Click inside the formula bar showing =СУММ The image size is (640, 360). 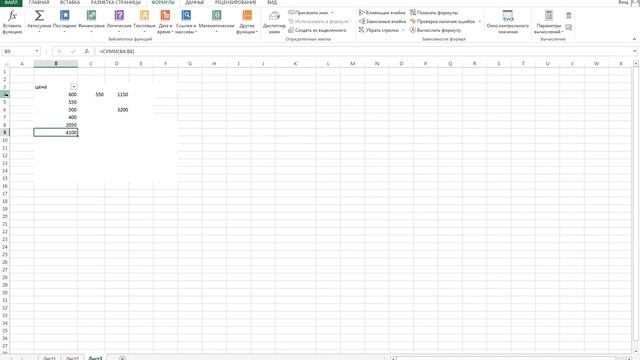pyautogui.click(x=363, y=51)
